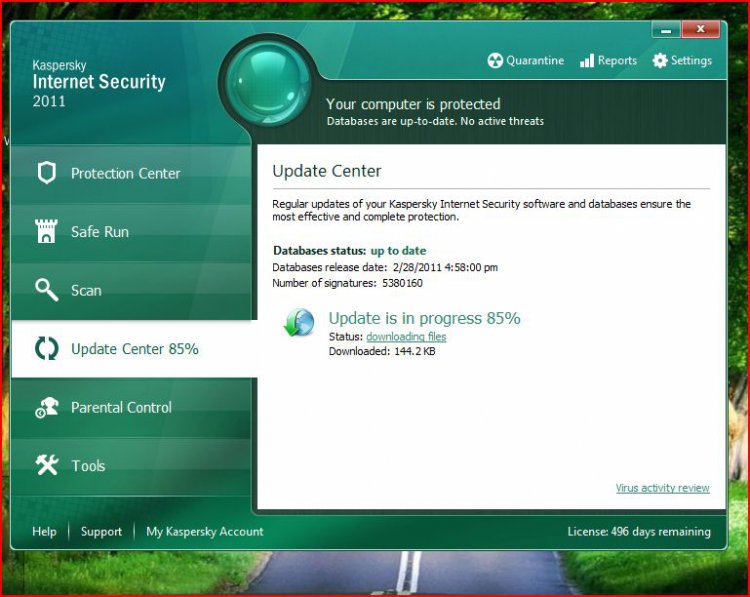Click the Tools wrench and hammer icon
The height and width of the screenshot is (597, 750).
(x=46, y=464)
